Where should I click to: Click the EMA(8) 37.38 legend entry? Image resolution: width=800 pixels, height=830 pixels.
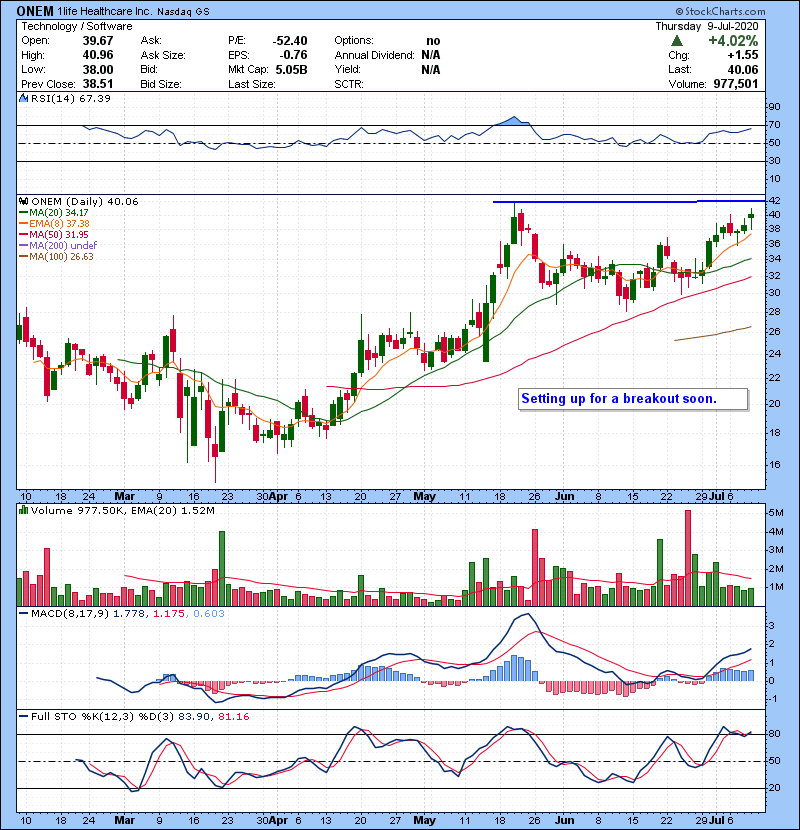54,223
